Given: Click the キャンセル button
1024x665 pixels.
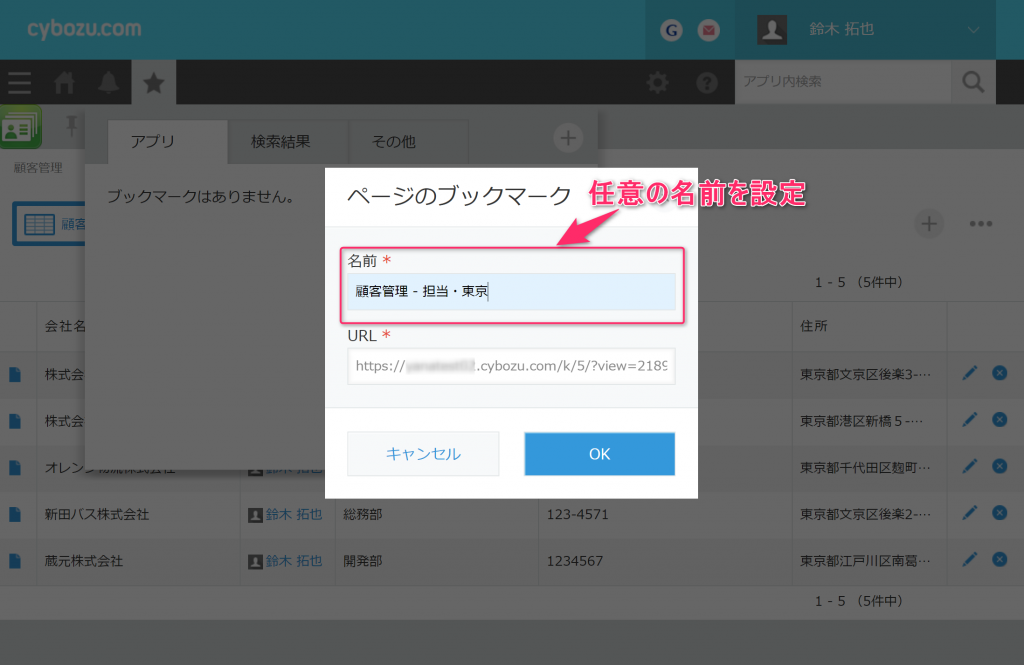Looking at the screenshot, I should coord(423,454).
